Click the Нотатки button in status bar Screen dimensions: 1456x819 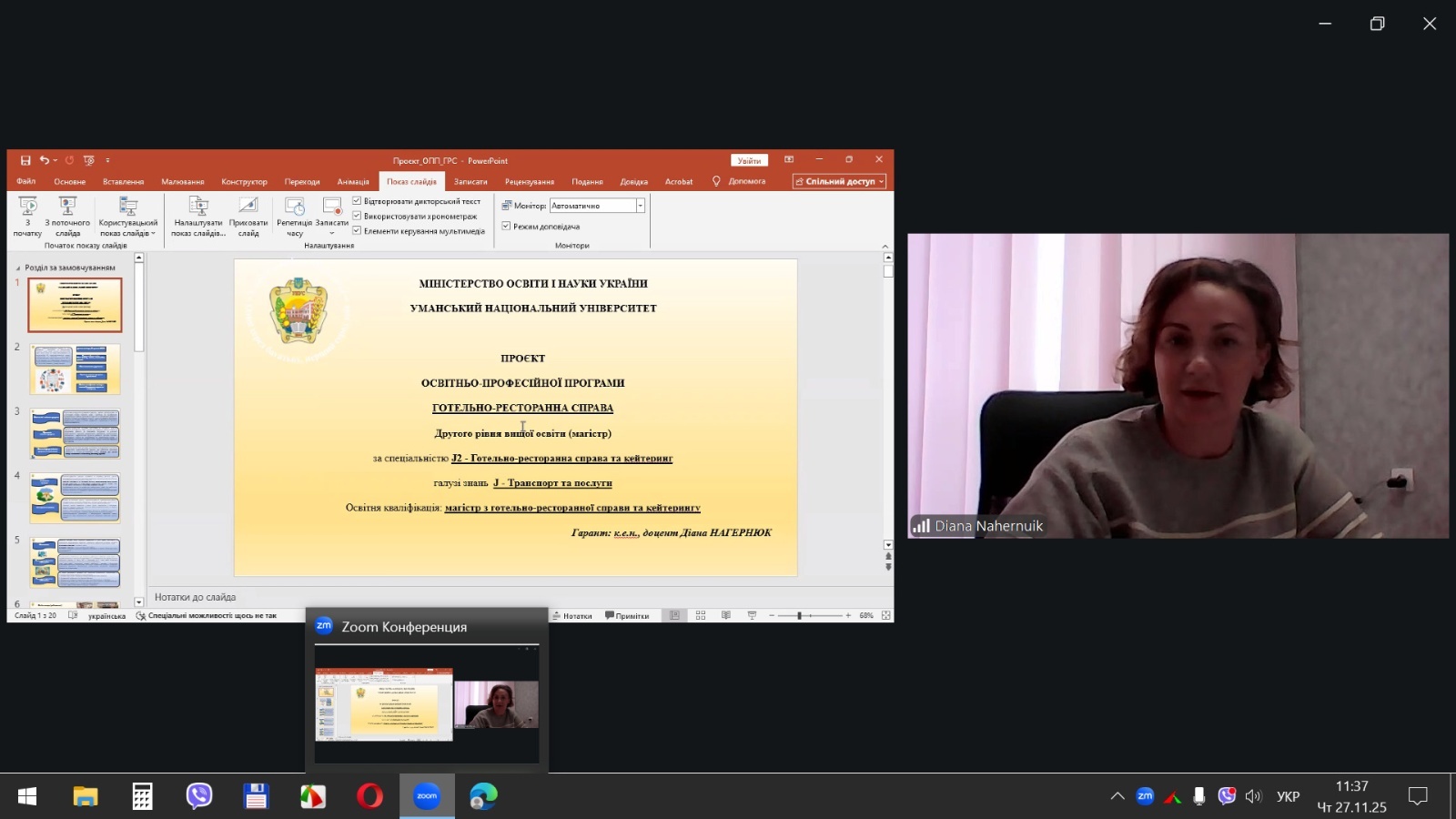click(572, 616)
